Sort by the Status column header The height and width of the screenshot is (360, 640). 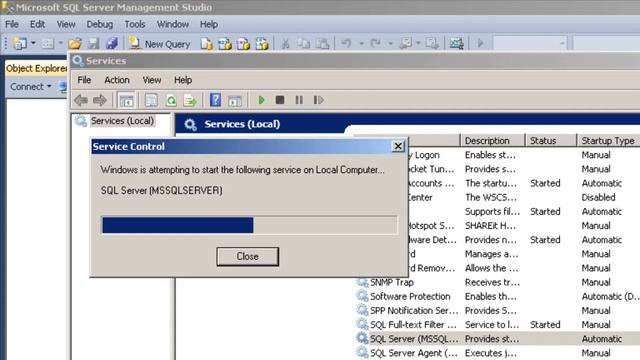[551, 140]
